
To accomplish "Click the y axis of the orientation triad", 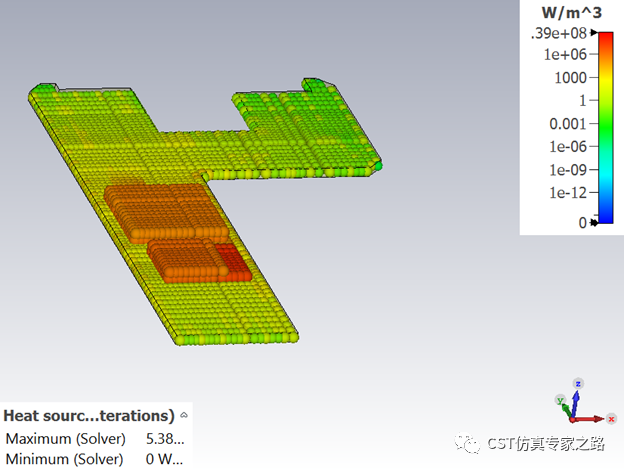I will [x=561, y=402].
